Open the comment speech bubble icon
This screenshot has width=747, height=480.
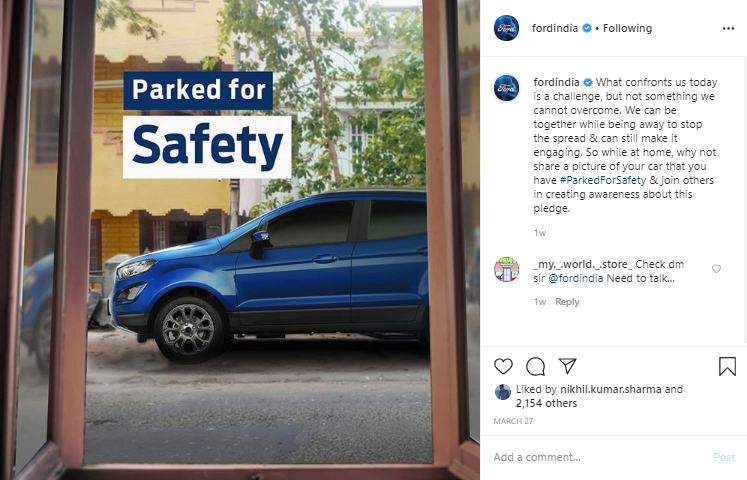(535, 366)
